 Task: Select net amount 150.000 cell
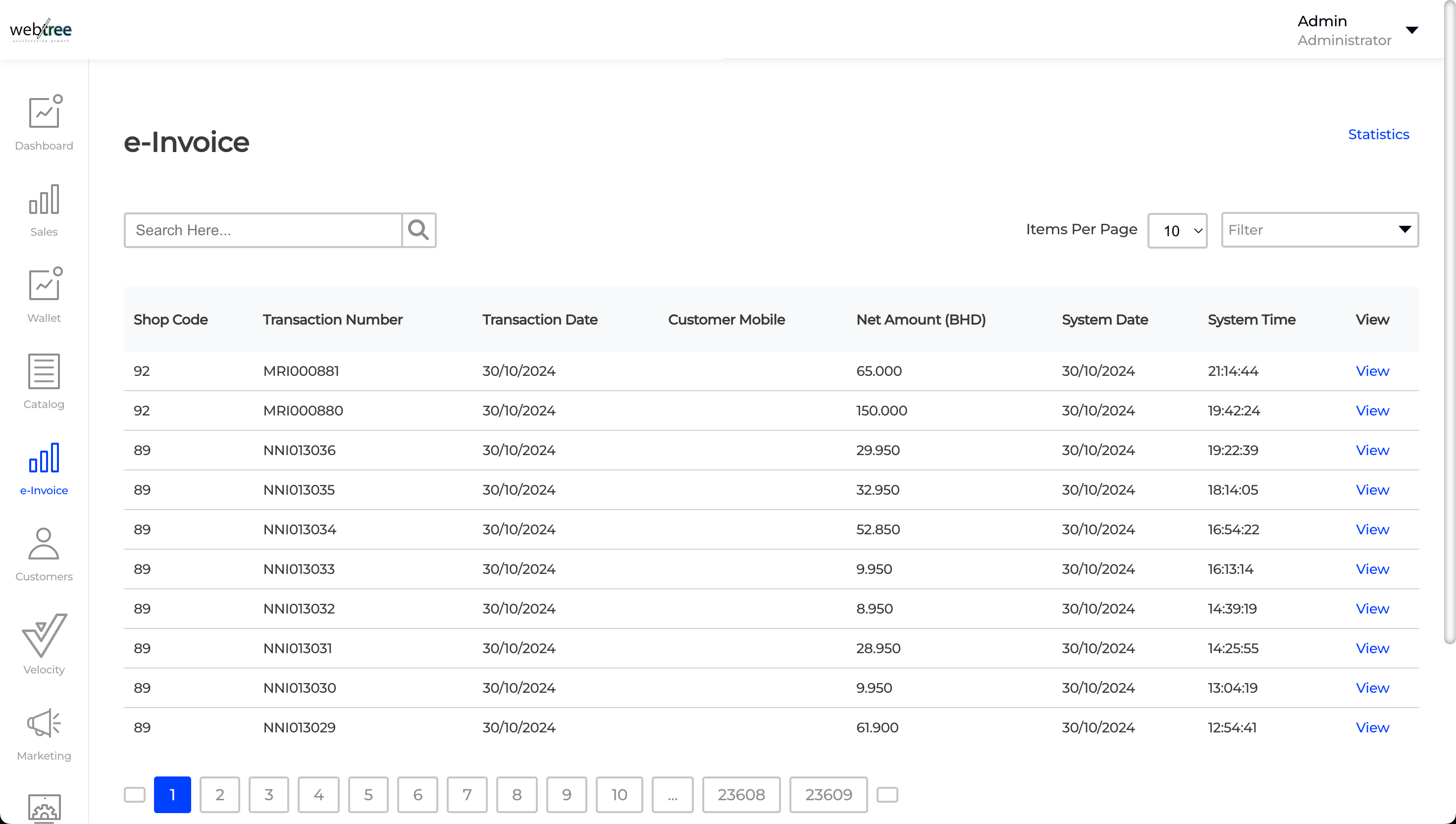click(882, 411)
